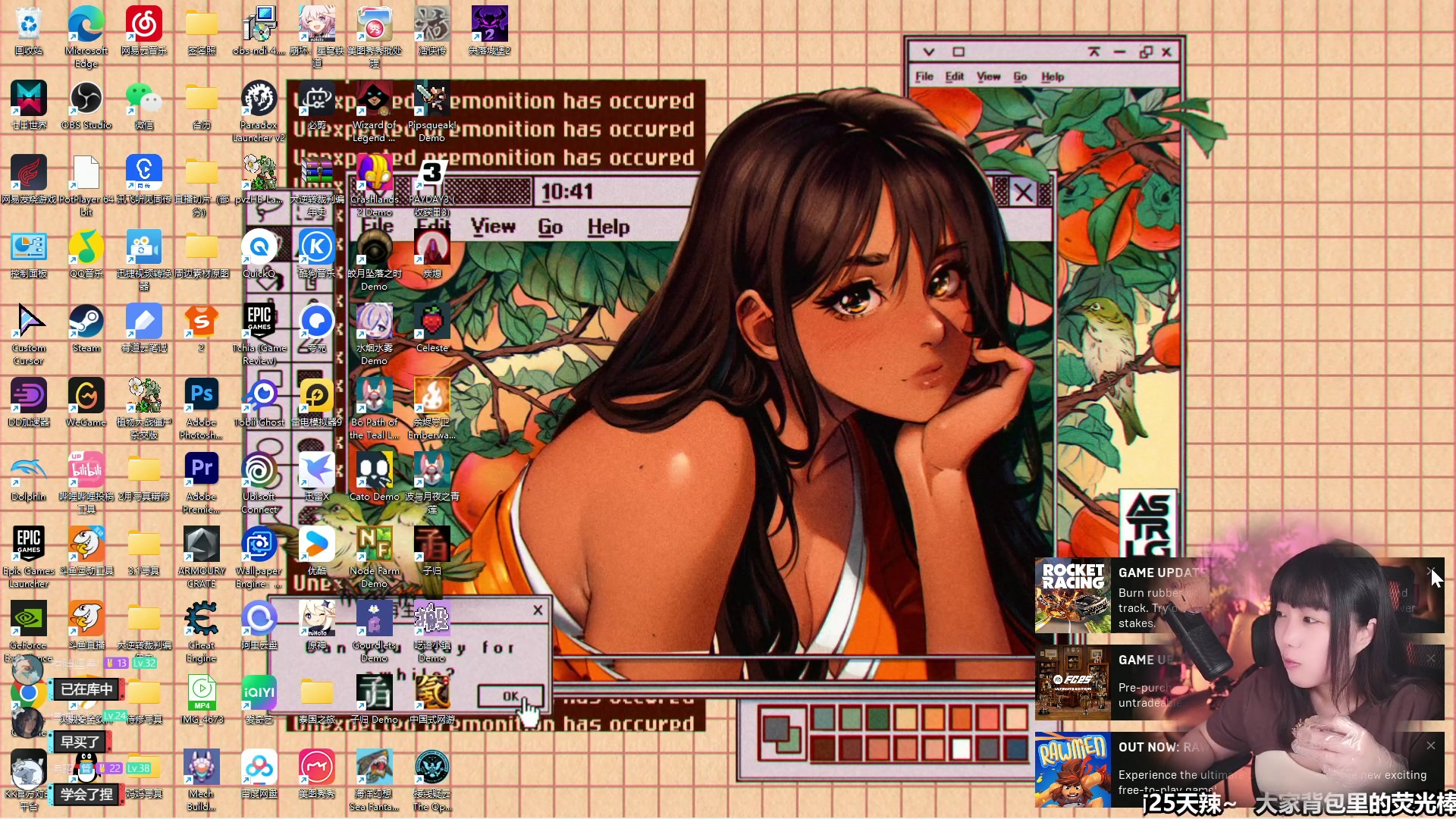This screenshot has height=819, width=1456.
Task: Open the OBS Studio shortcut
Action: coord(86,105)
